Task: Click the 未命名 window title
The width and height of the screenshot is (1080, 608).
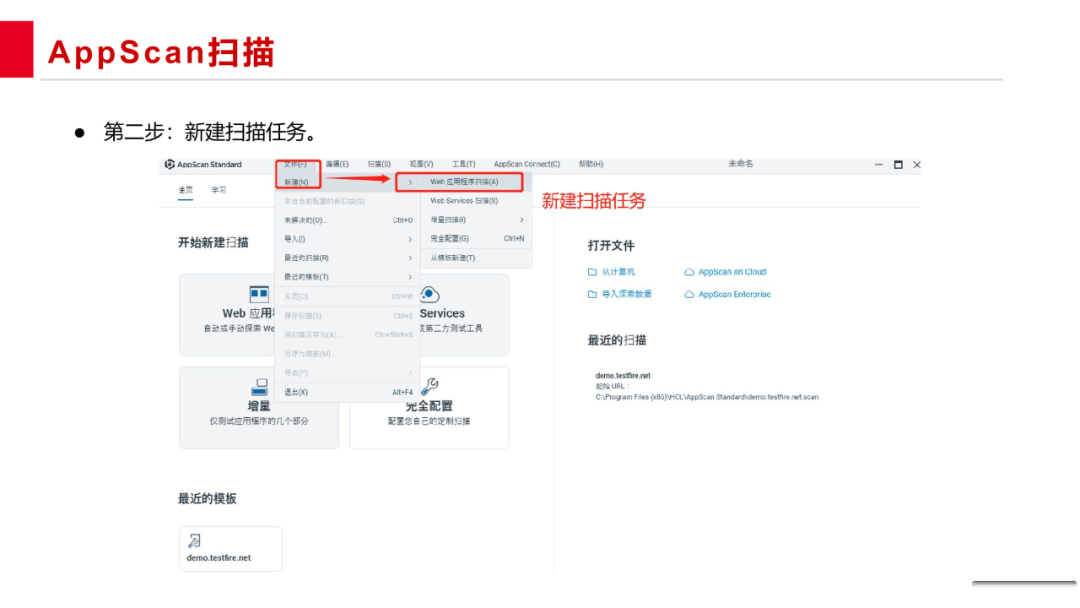Action: [740, 164]
